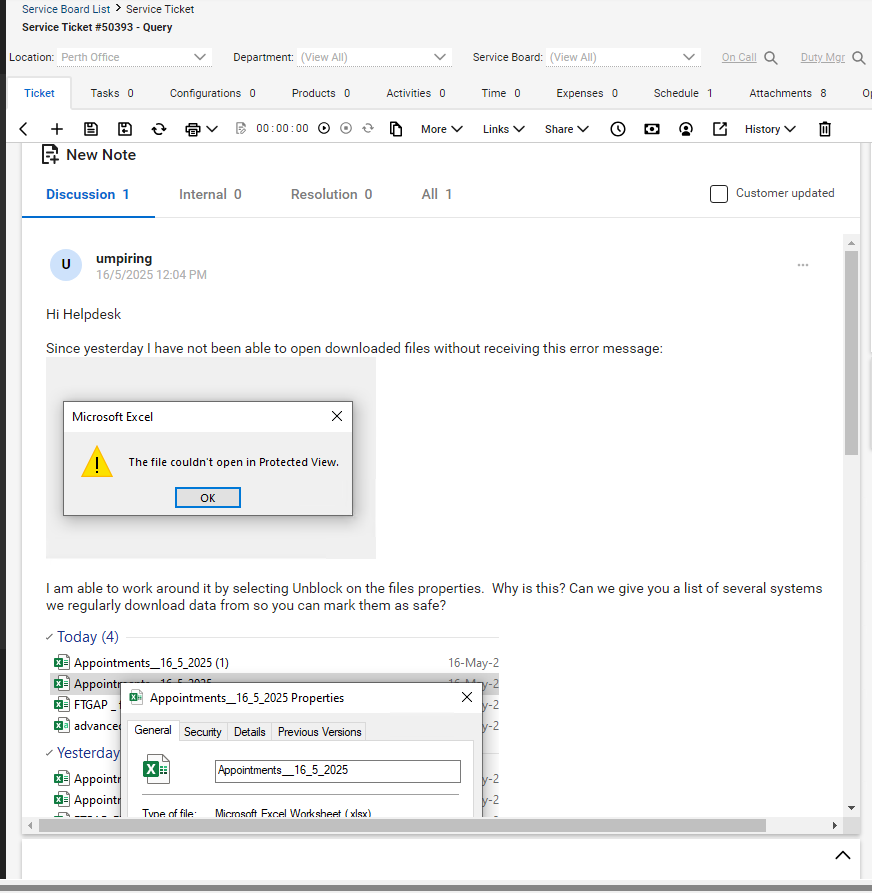Click the notes vertical scrollbar thumb
872x893 pixels.
point(851,353)
